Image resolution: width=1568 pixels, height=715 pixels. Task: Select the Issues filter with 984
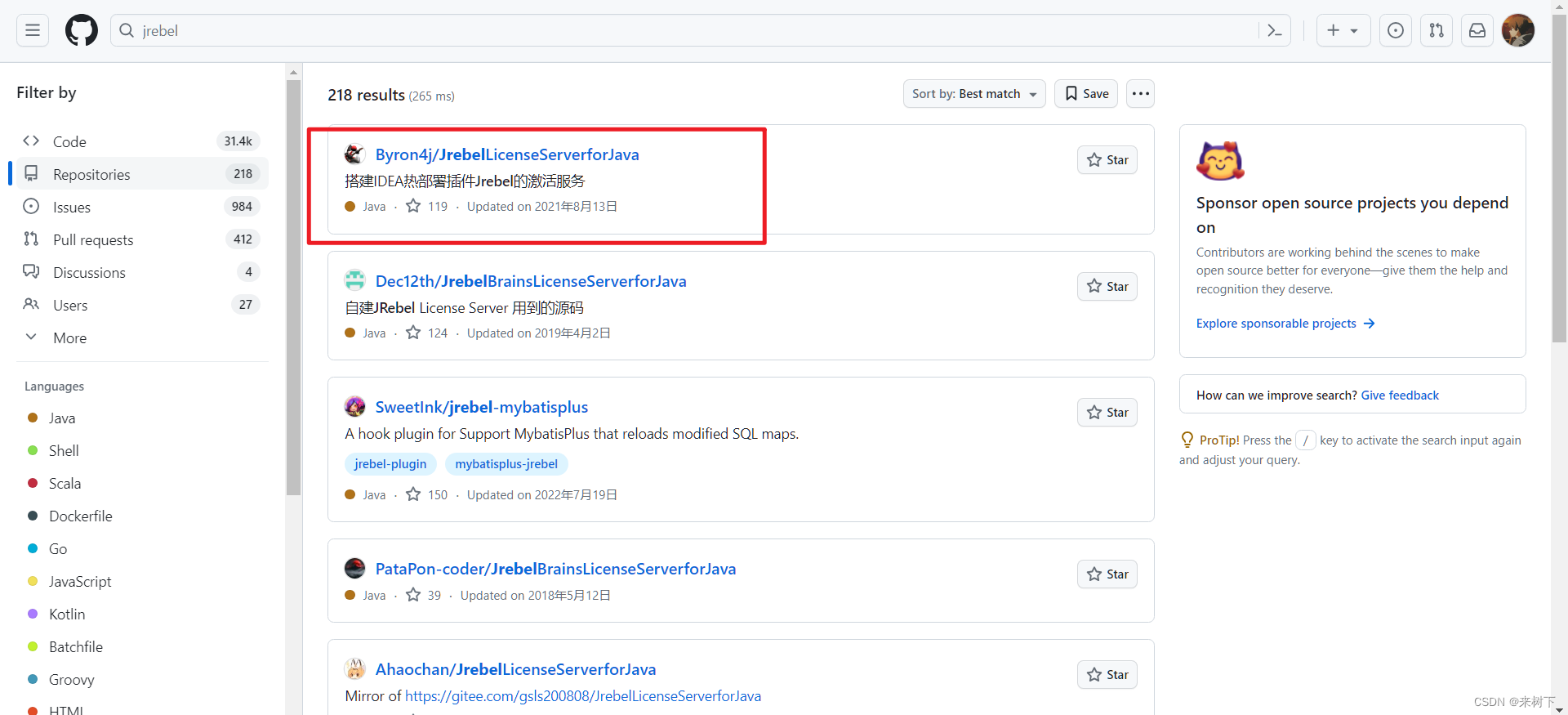click(142, 207)
